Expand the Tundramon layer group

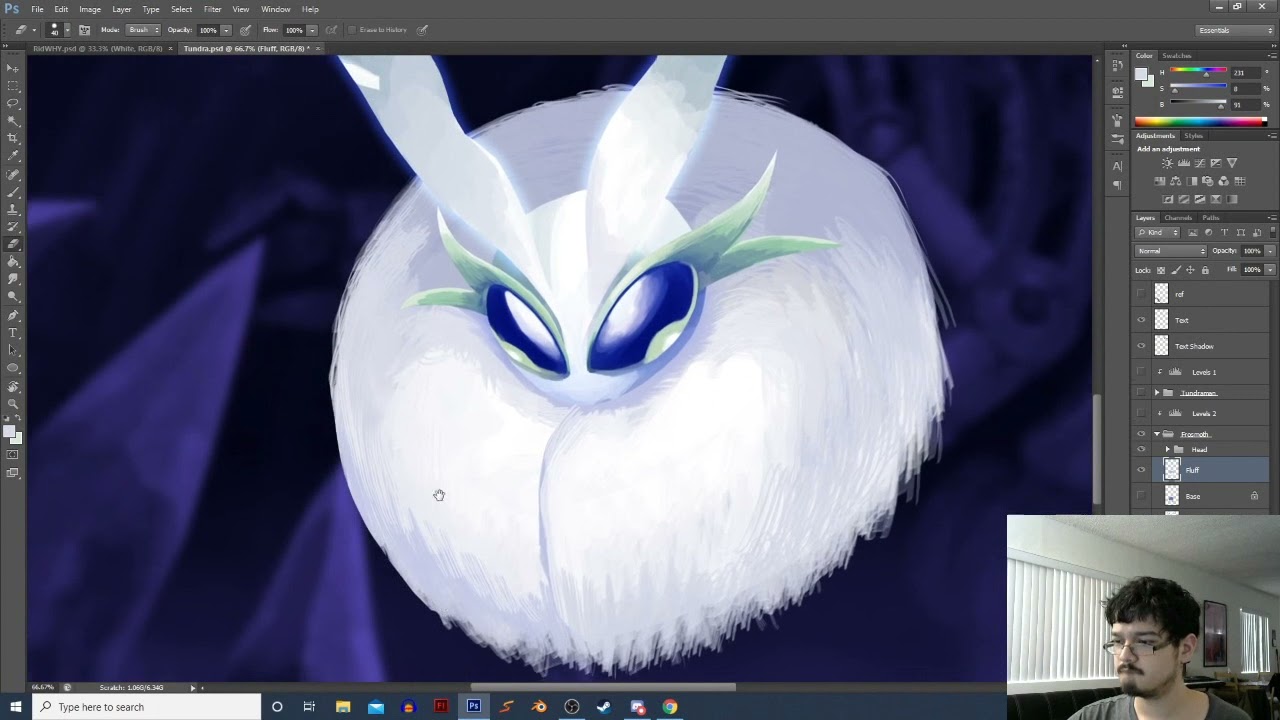coord(1157,393)
